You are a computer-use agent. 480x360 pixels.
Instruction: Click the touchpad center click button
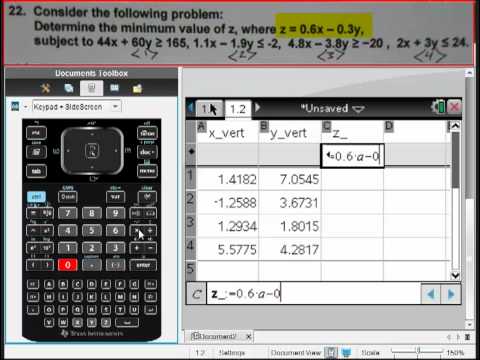tap(92, 151)
